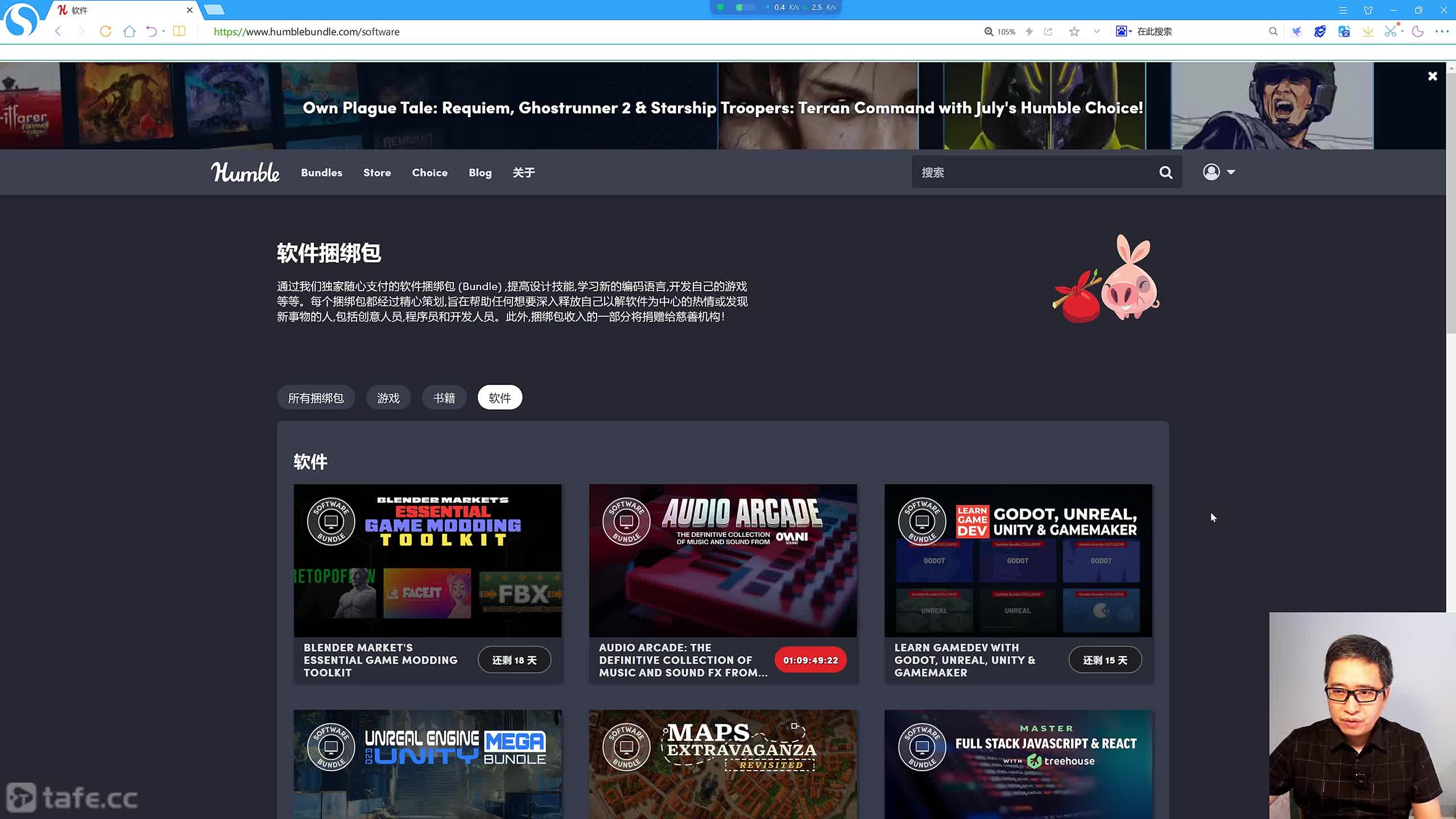Viewport: 1456px width, 819px height.
Task: Dismiss the Humble Choice banner
Action: 1432,76
